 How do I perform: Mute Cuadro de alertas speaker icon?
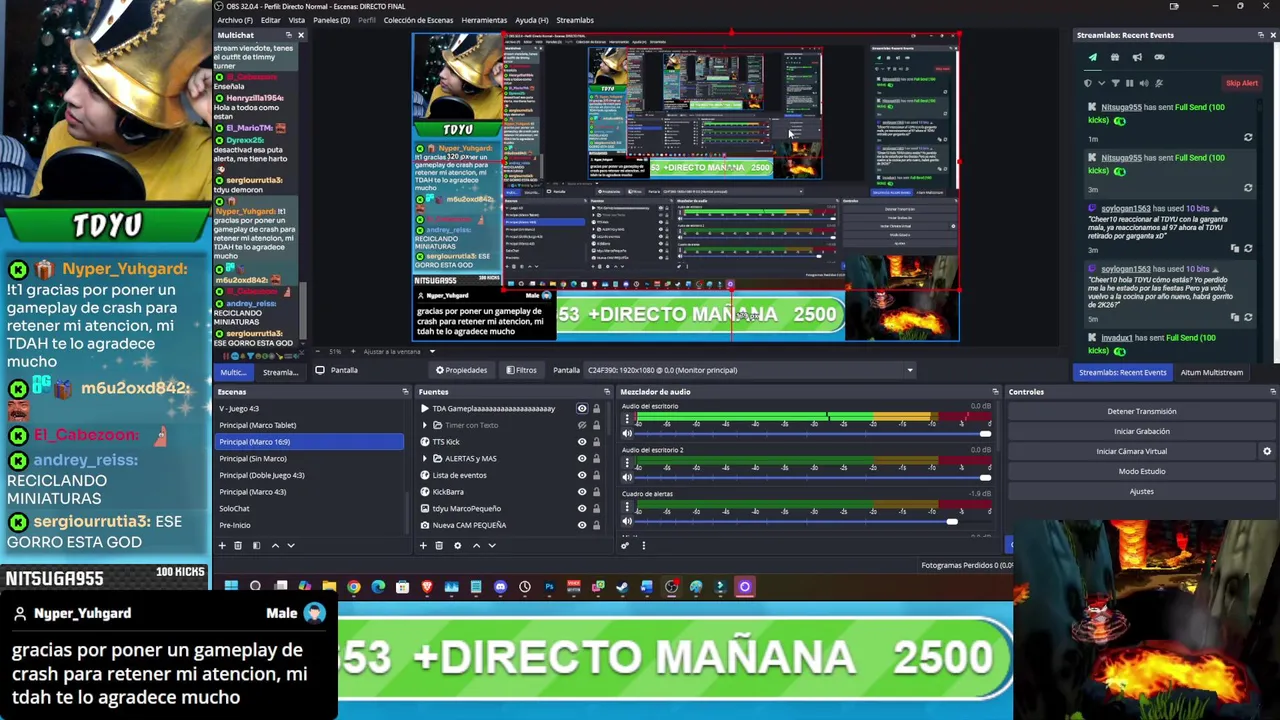pos(627,522)
